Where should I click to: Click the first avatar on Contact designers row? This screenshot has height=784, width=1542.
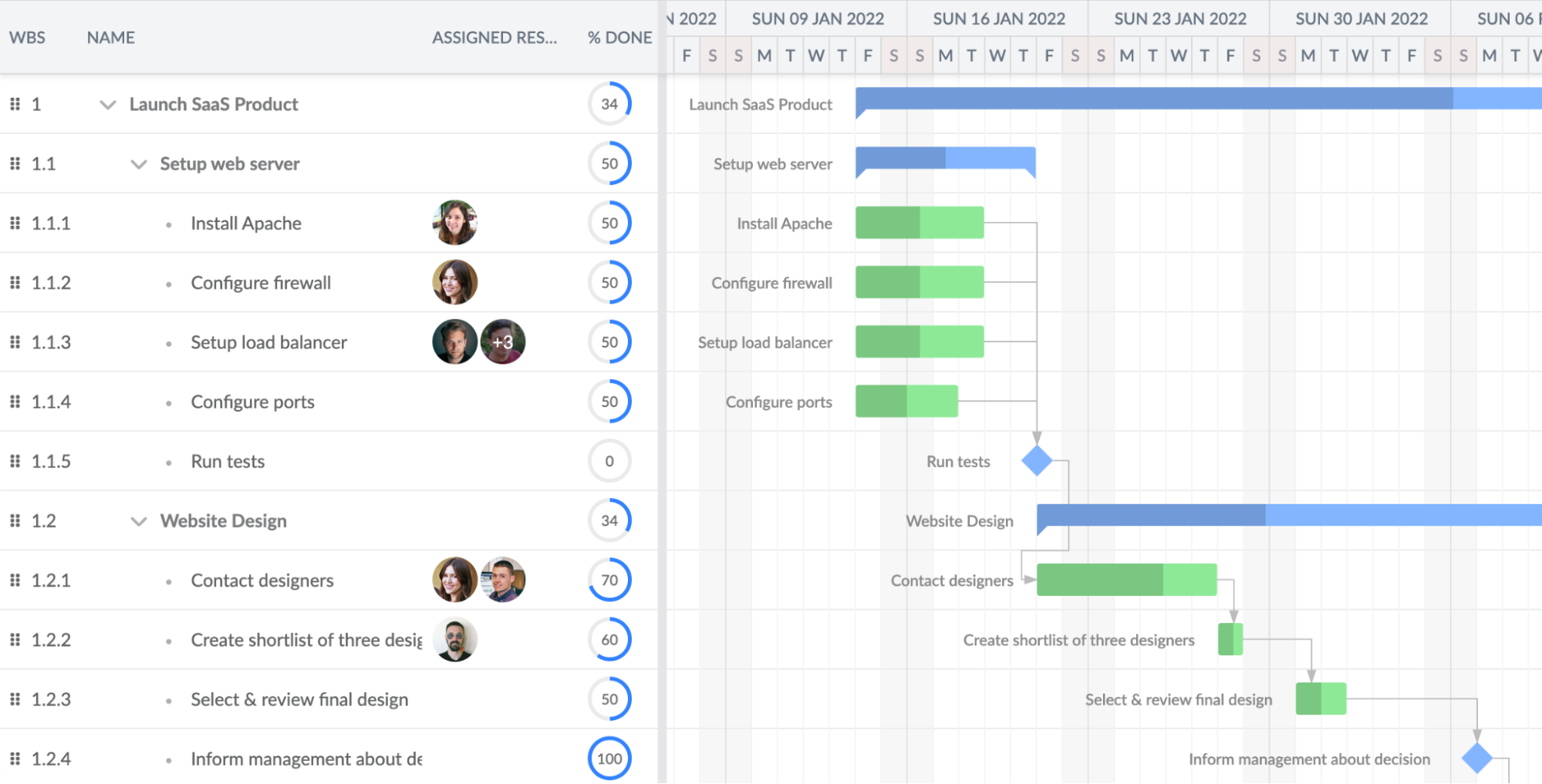454,580
